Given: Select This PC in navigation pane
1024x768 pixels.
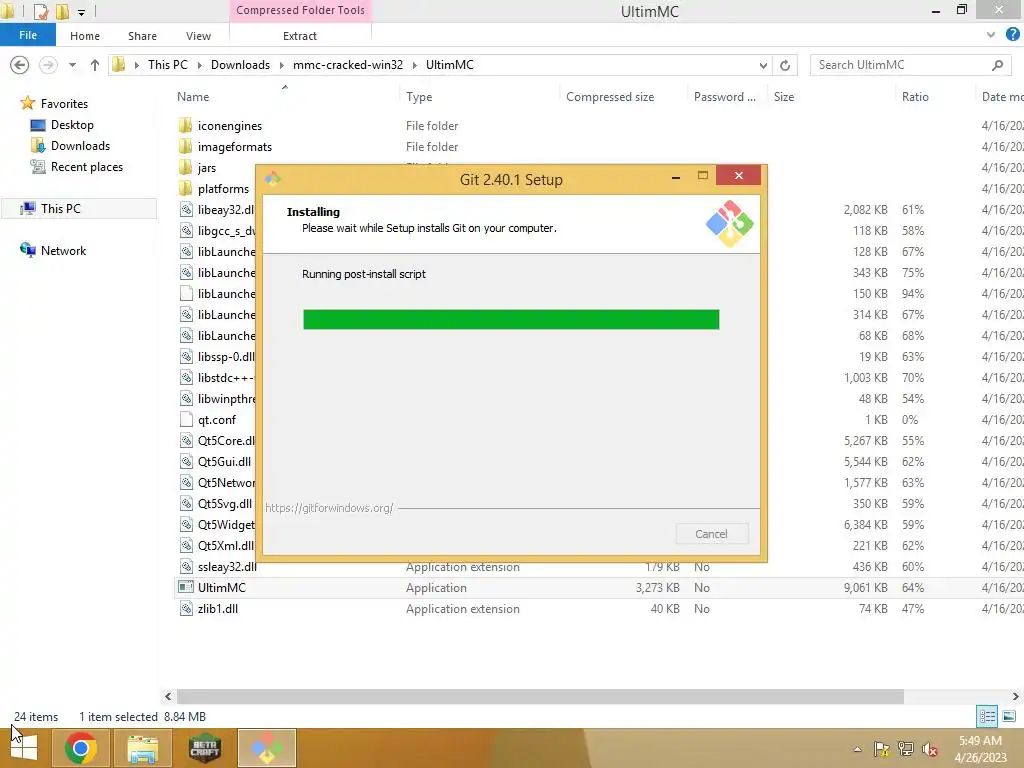Looking at the screenshot, I should tap(60, 208).
